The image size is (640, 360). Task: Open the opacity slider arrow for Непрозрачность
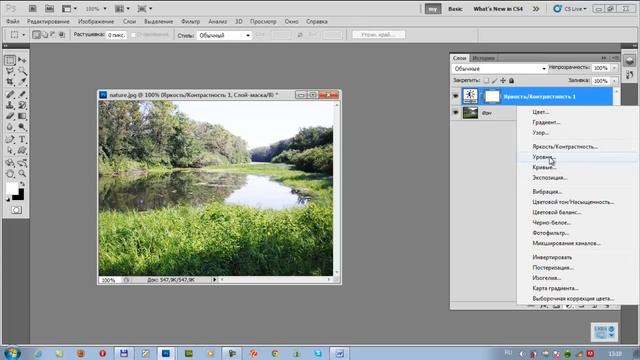click(614, 68)
